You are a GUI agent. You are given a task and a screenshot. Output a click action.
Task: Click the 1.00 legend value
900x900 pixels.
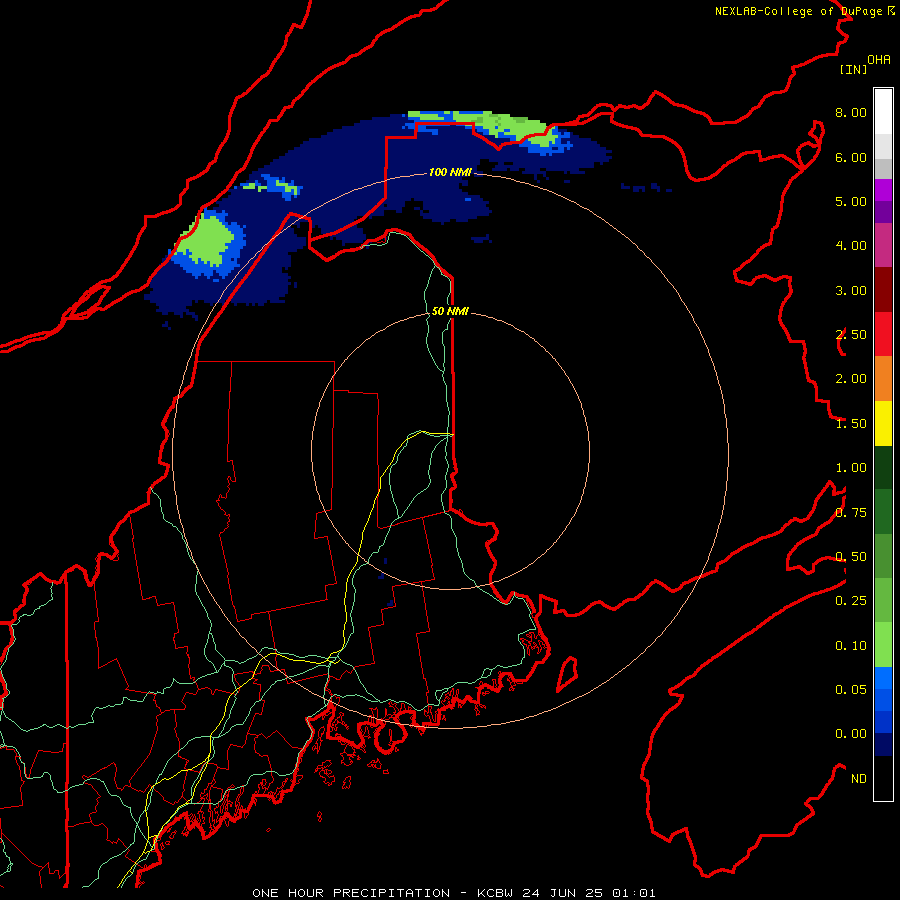coord(851,468)
